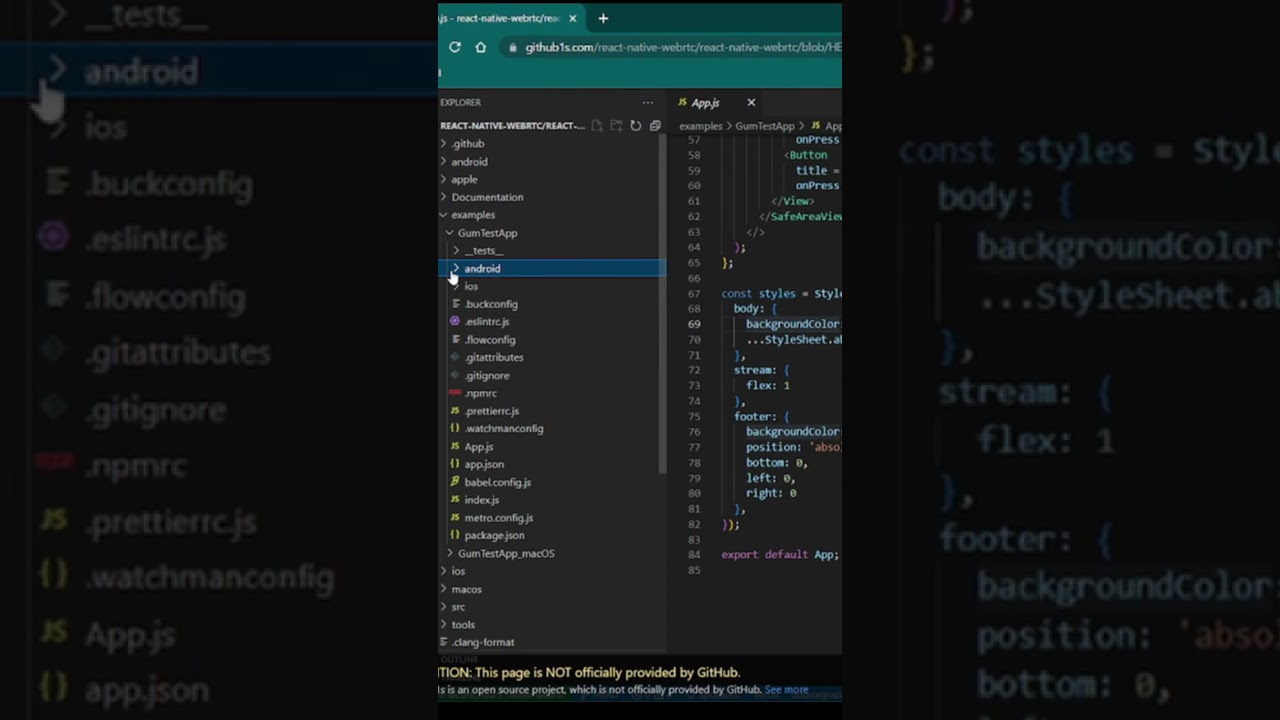Open the index.js file
The image size is (1280, 720).
coord(552,500)
